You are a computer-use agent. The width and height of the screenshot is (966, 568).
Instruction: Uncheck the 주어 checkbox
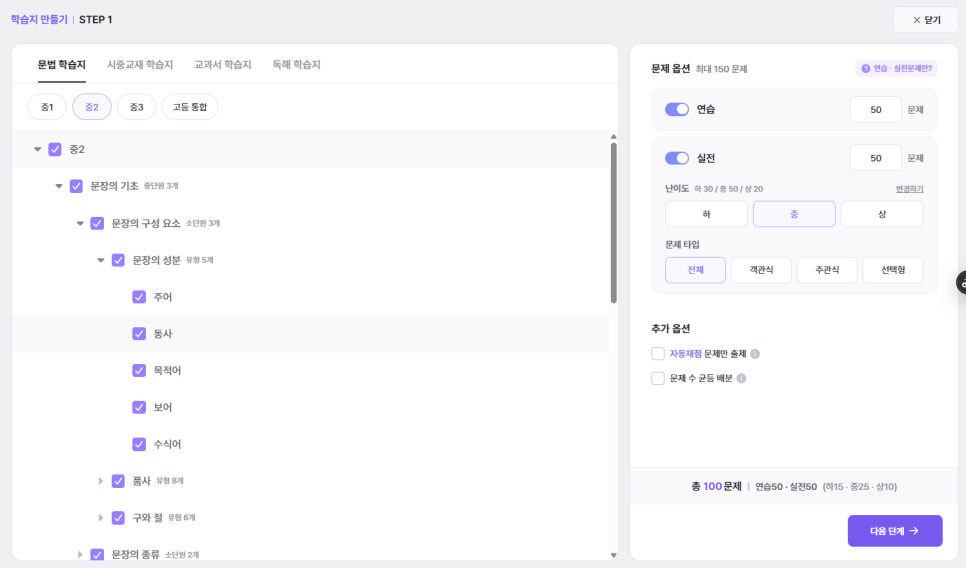[x=139, y=297]
